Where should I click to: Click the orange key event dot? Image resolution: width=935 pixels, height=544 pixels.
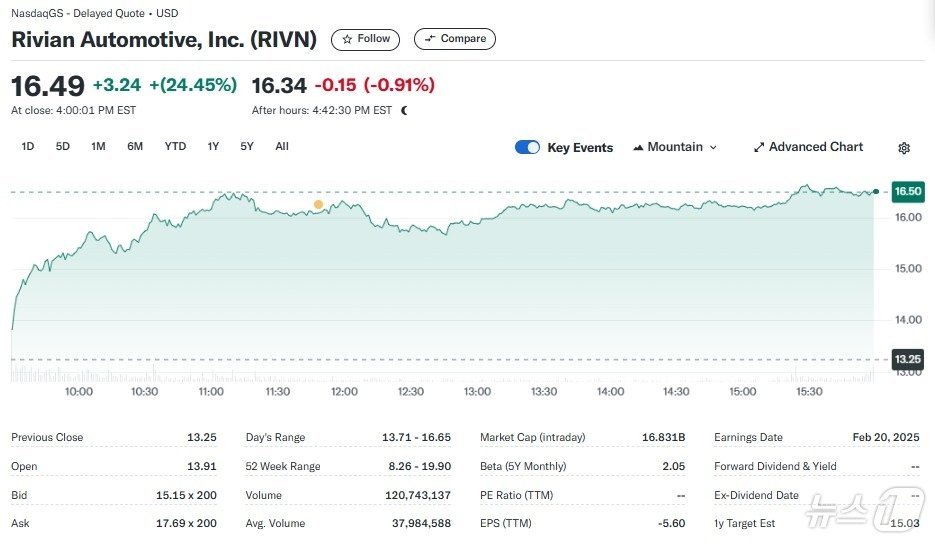click(318, 204)
